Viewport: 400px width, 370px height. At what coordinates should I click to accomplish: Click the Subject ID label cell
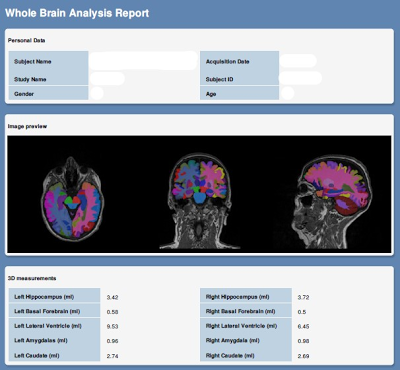tap(239, 79)
